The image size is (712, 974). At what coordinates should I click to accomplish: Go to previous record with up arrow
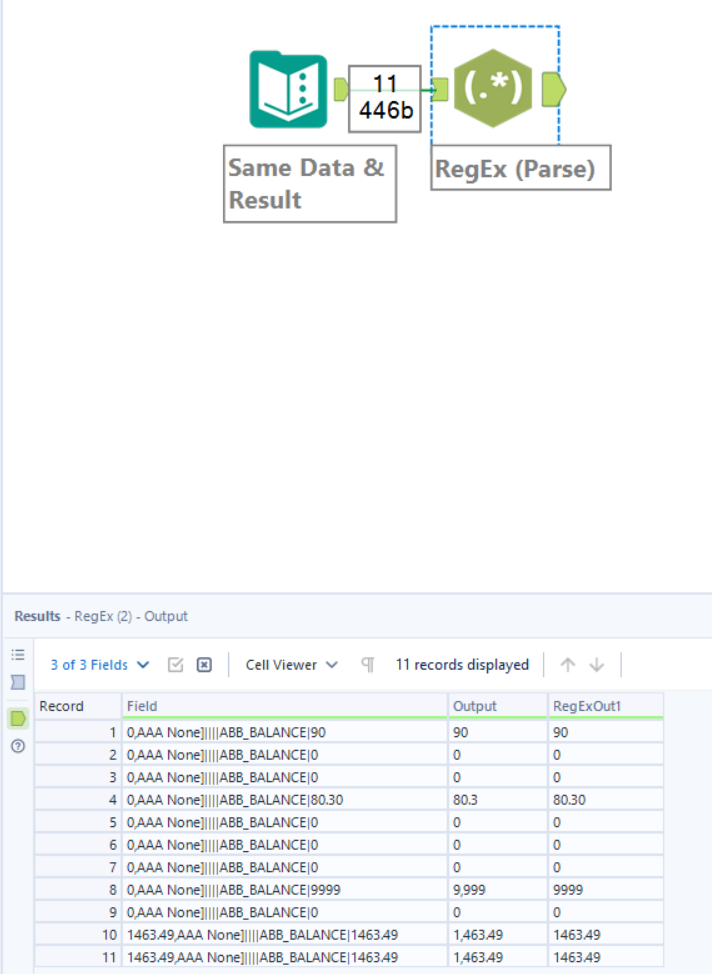coord(568,665)
